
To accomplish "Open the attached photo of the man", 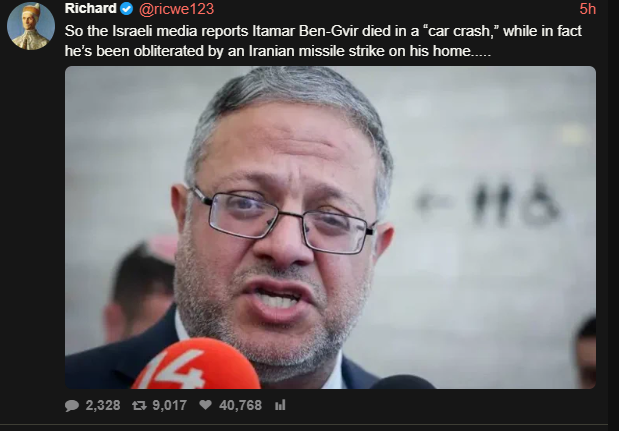I will [330, 227].
